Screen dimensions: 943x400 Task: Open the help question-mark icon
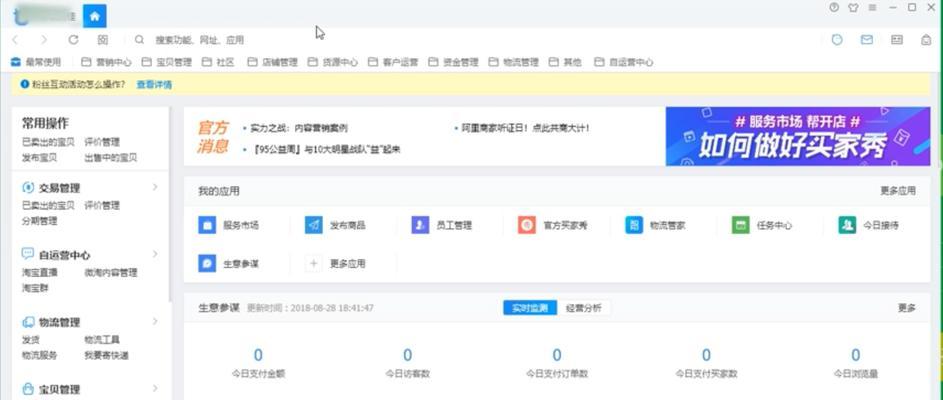tap(834, 7)
